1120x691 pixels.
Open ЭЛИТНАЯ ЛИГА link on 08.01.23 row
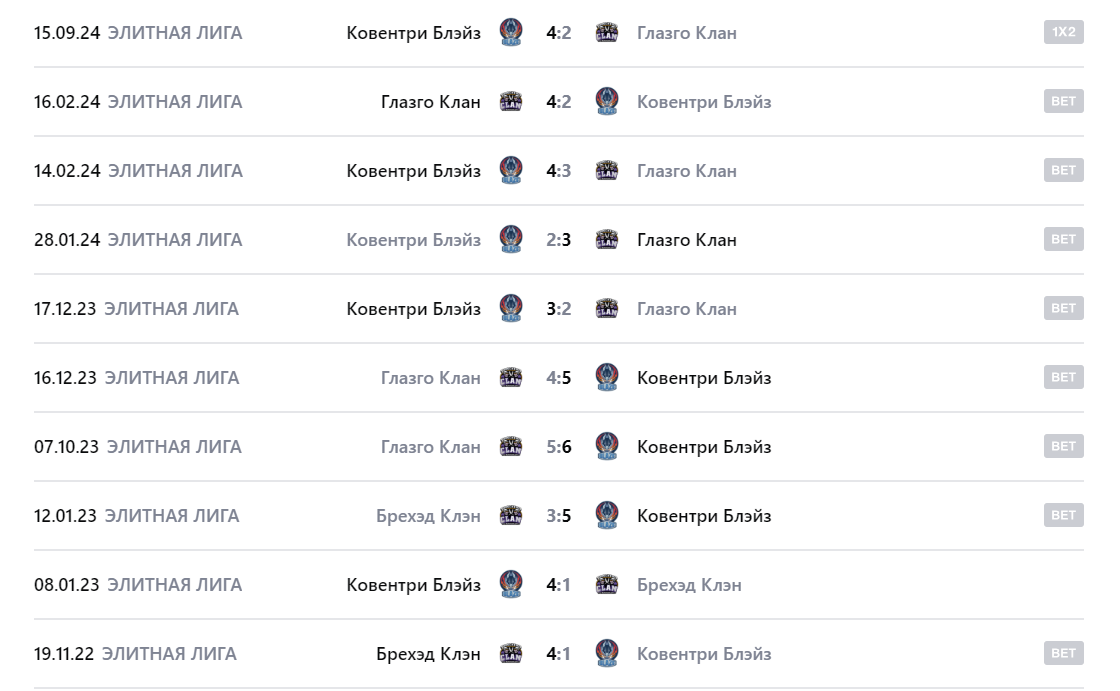pos(175,584)
